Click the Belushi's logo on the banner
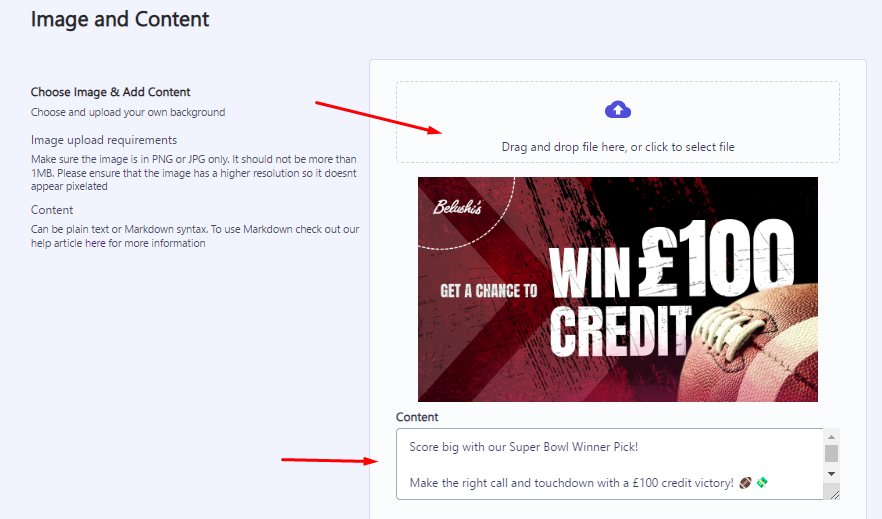 457,207
